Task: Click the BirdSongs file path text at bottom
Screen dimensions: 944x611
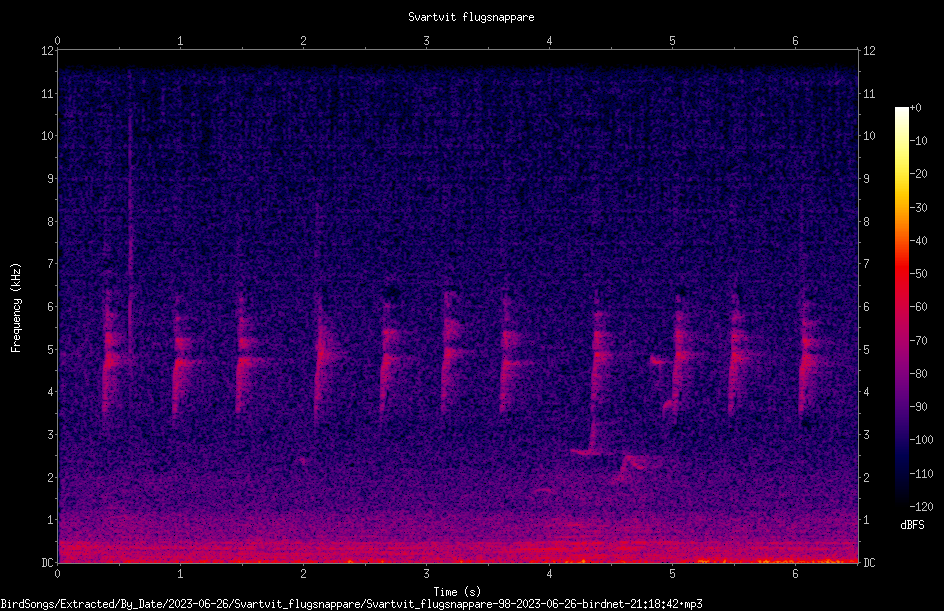Action: (351, 604)
